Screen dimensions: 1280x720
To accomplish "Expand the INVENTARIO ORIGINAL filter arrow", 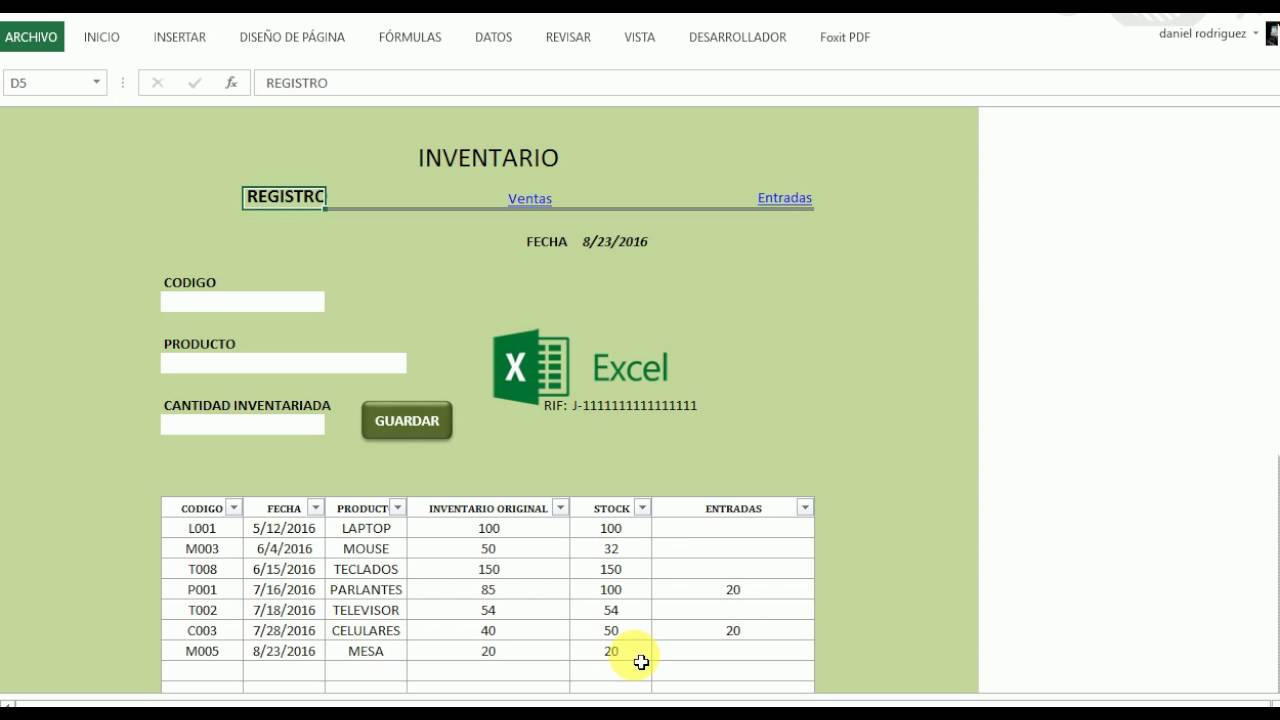I will (x=560, y=508).
